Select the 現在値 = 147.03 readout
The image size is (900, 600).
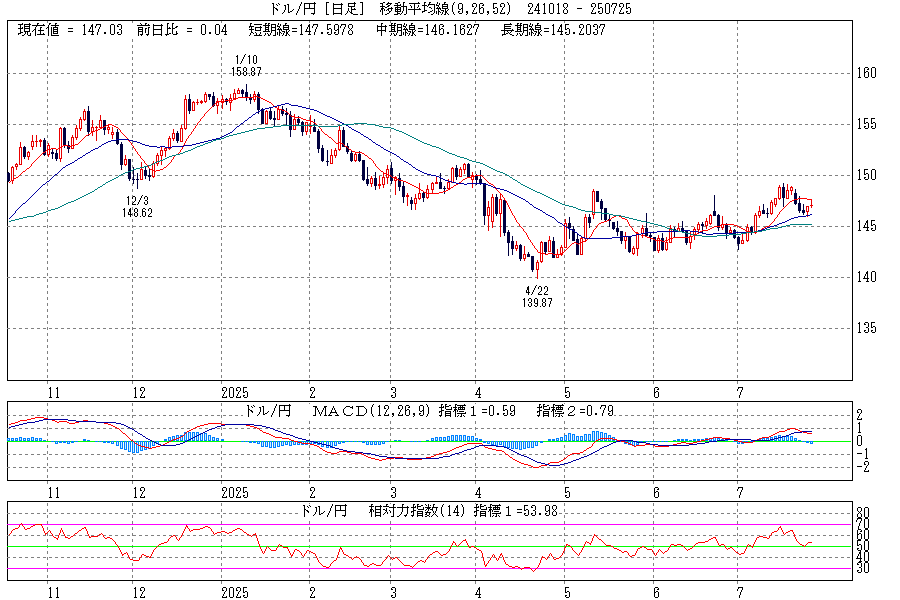[x=70, y=30]
